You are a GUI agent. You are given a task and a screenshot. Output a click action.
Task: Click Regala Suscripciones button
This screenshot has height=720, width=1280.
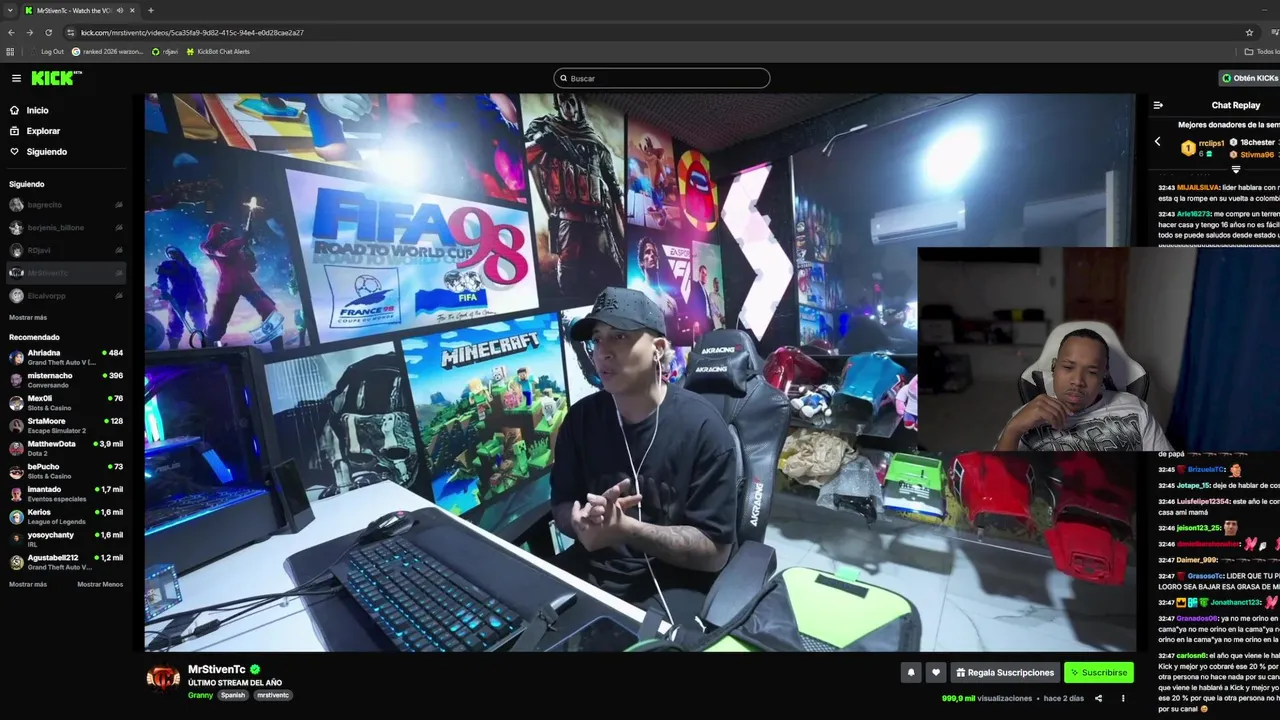click(x=1004, y=673)
